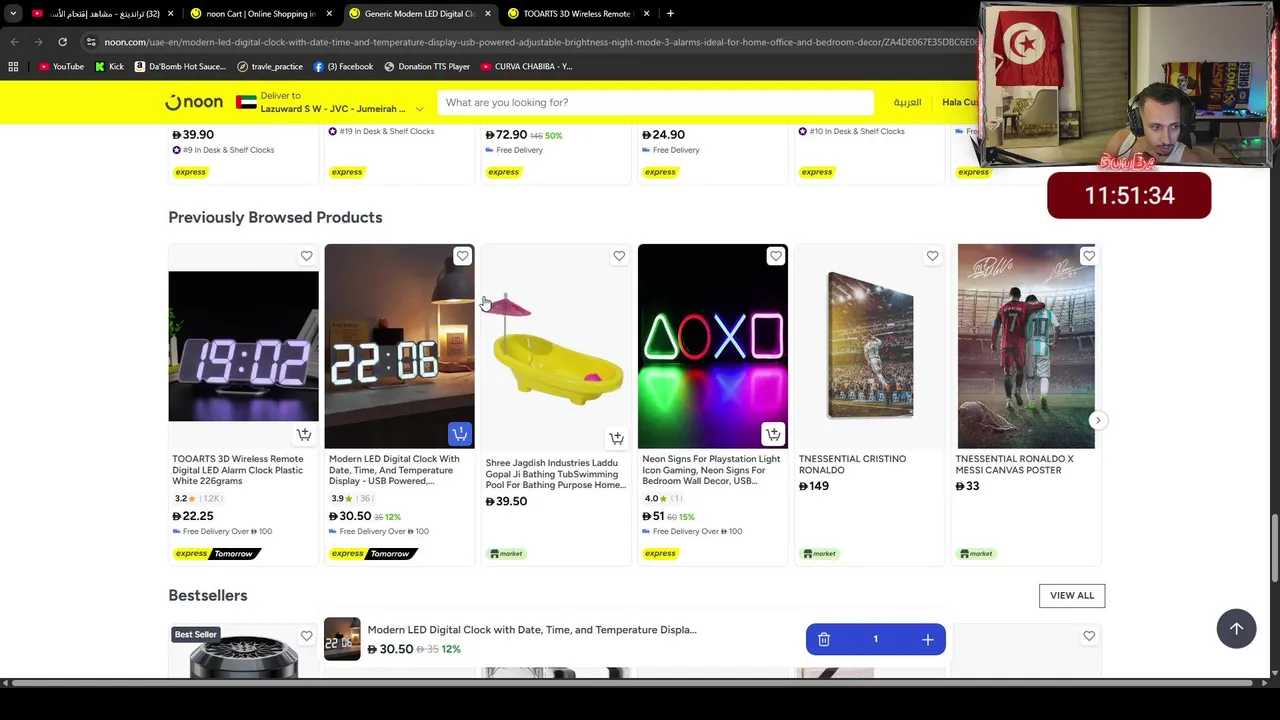Switch to noon Cart Online Shopping tab
The image size is (1280, 720).
pyautogui.click(x=260, y=13)
